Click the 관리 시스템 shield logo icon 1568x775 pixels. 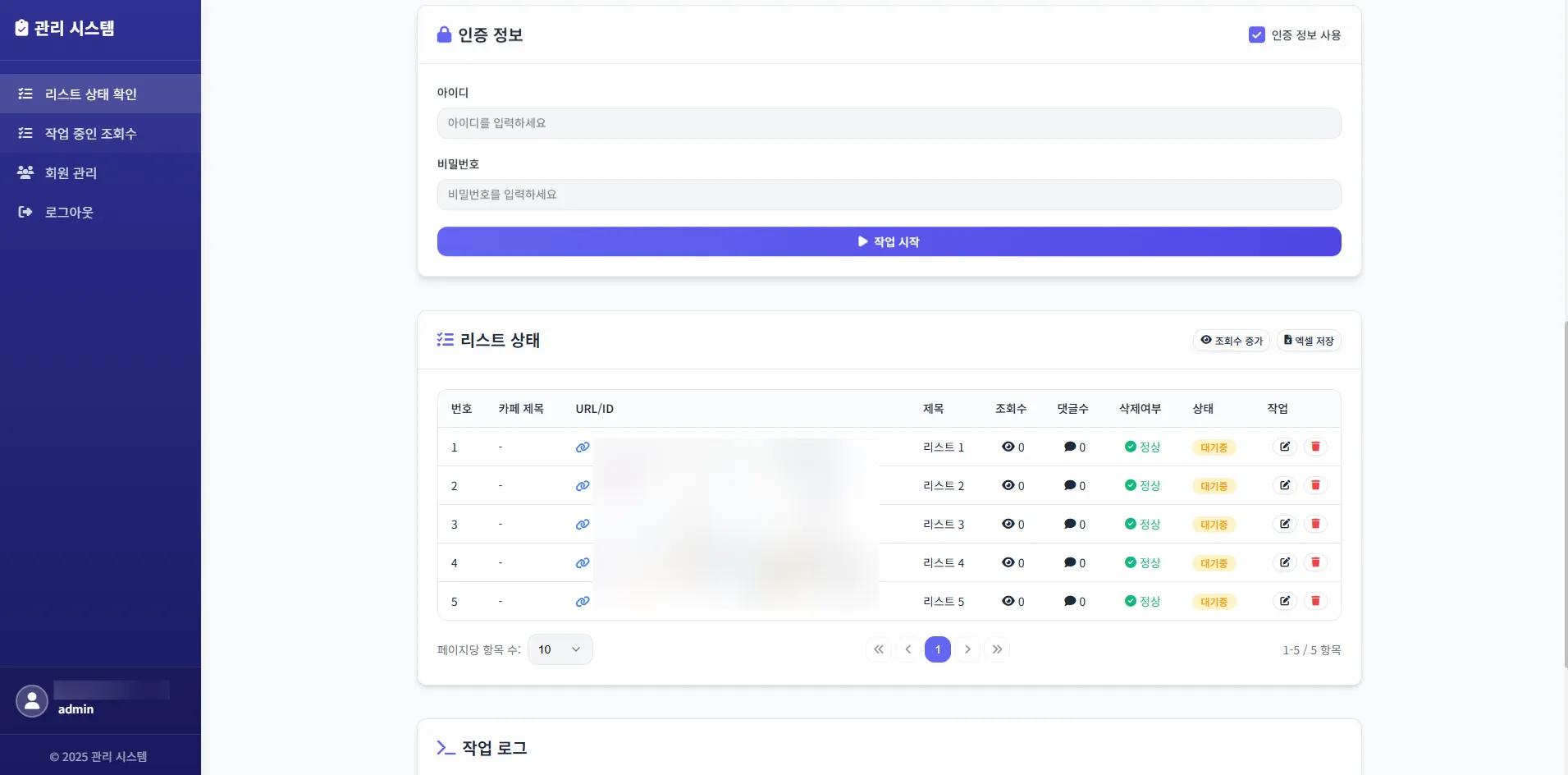[21, 27]
